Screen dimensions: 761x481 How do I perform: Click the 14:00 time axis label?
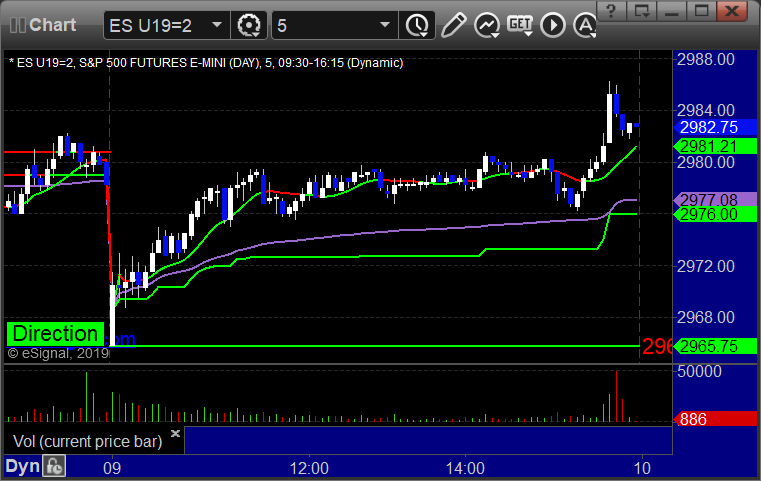pyautogui.click(x=465, y=468)
